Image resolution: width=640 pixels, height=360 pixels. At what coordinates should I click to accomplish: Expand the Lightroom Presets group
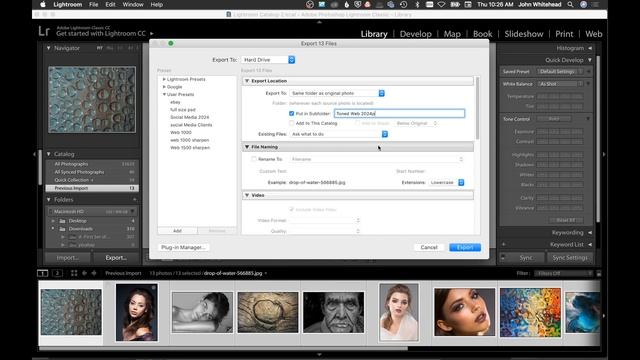(x=164, y=79)
